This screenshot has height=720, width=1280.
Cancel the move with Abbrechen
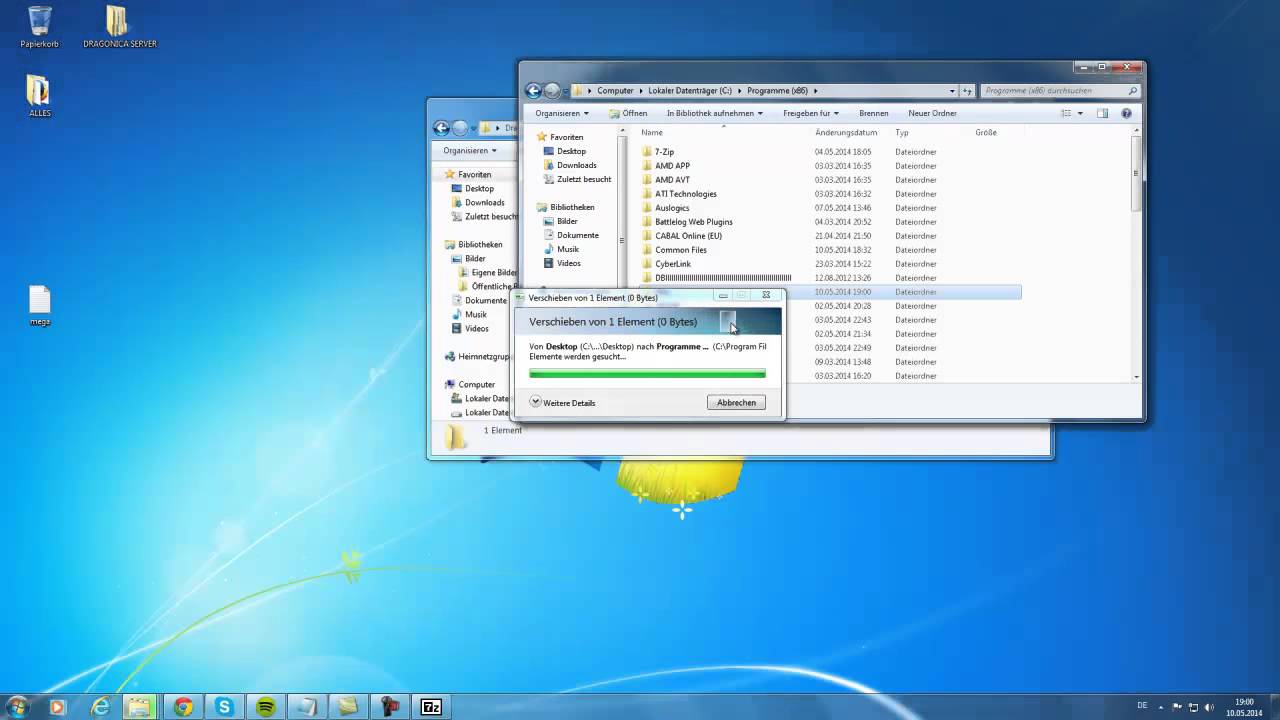click(736, 402)
